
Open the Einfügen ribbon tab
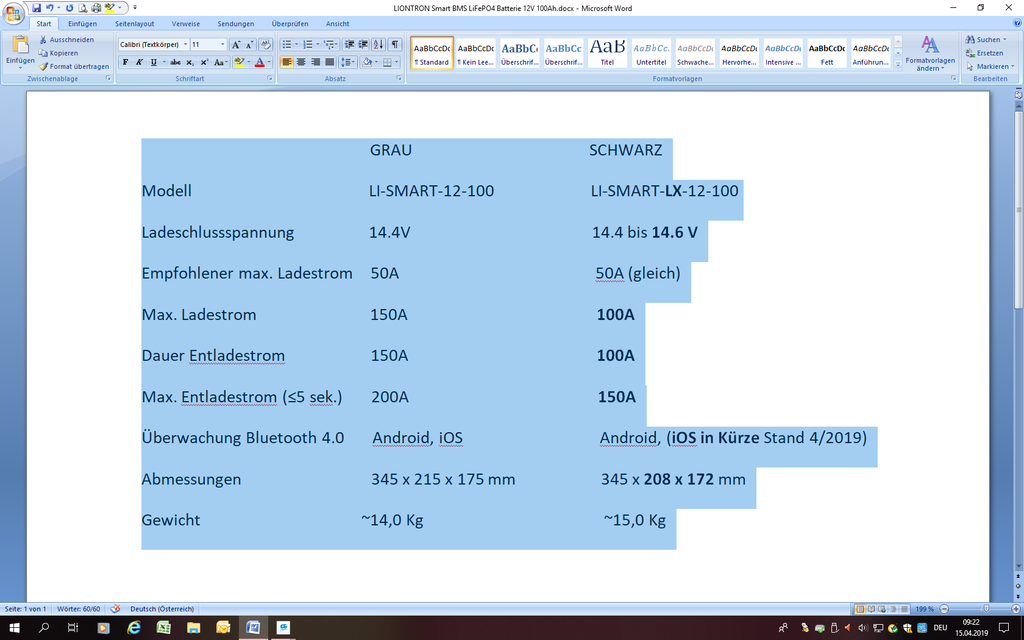pyautogui.click(x=82, y=24)
